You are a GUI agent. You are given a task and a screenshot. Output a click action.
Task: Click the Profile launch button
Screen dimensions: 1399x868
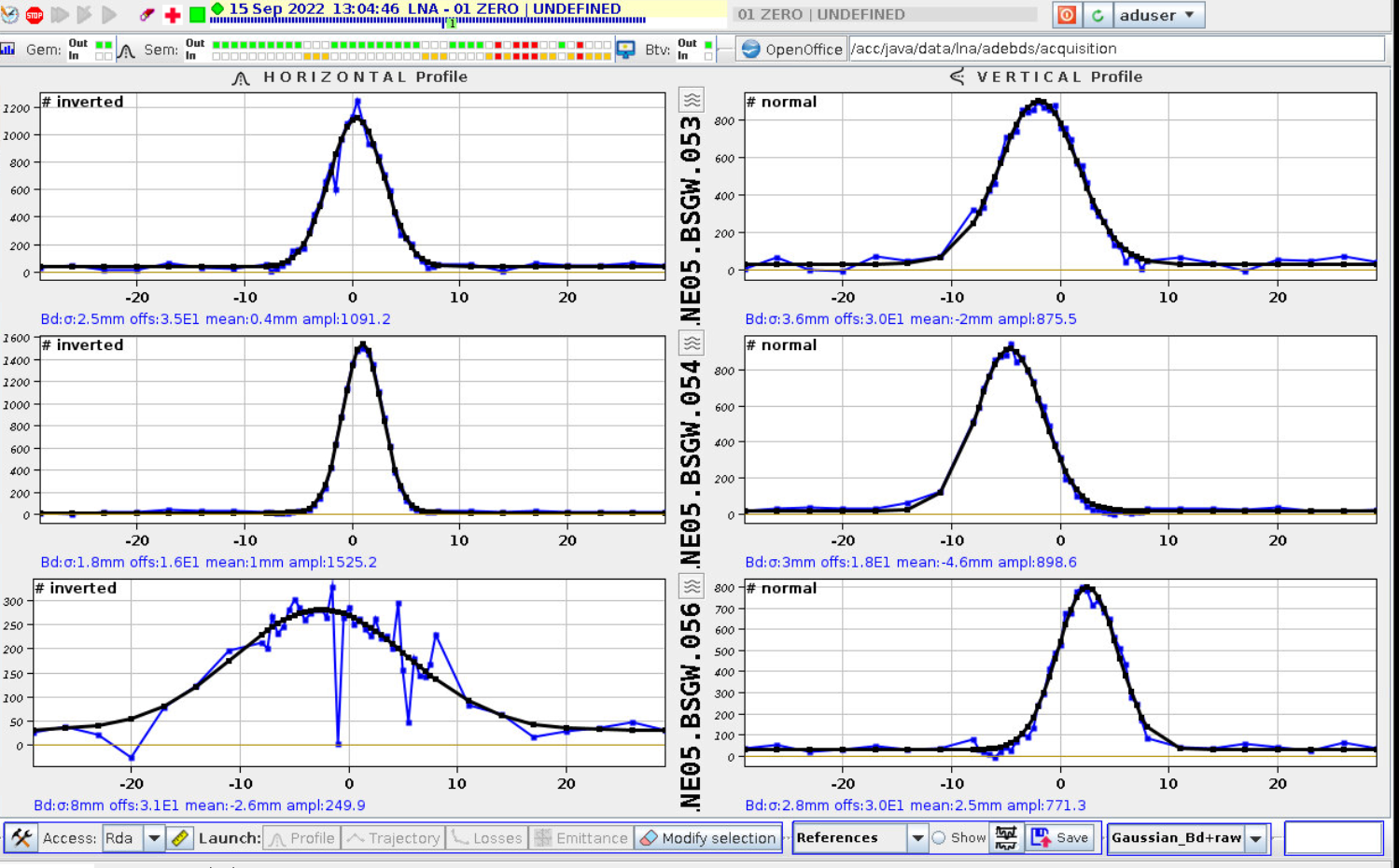pyautogui.click(x=301, y=838)
